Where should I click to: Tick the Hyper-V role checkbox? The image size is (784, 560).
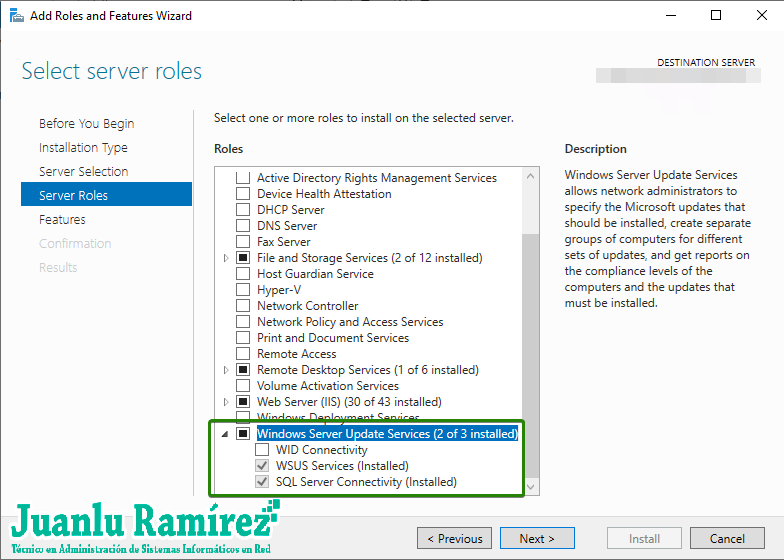(242, 290)
